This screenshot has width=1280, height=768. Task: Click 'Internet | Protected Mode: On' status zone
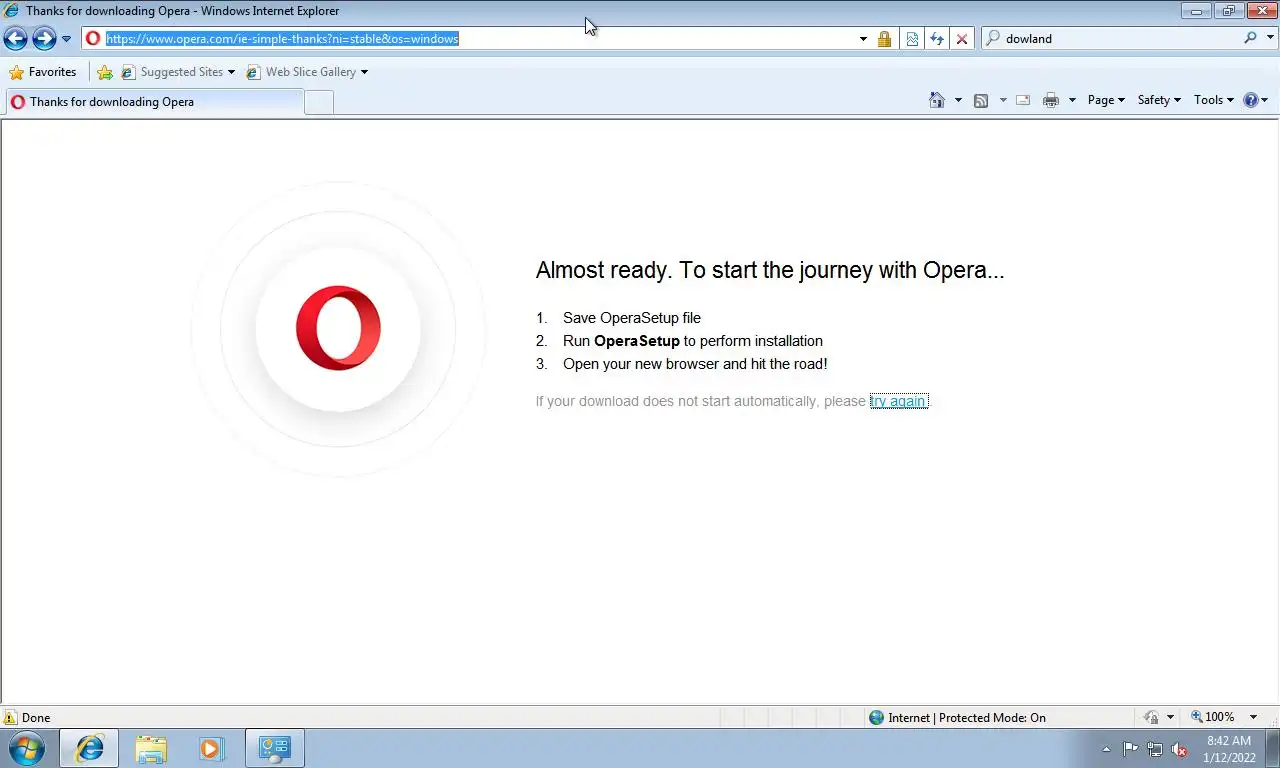click(x=958, y=717)
